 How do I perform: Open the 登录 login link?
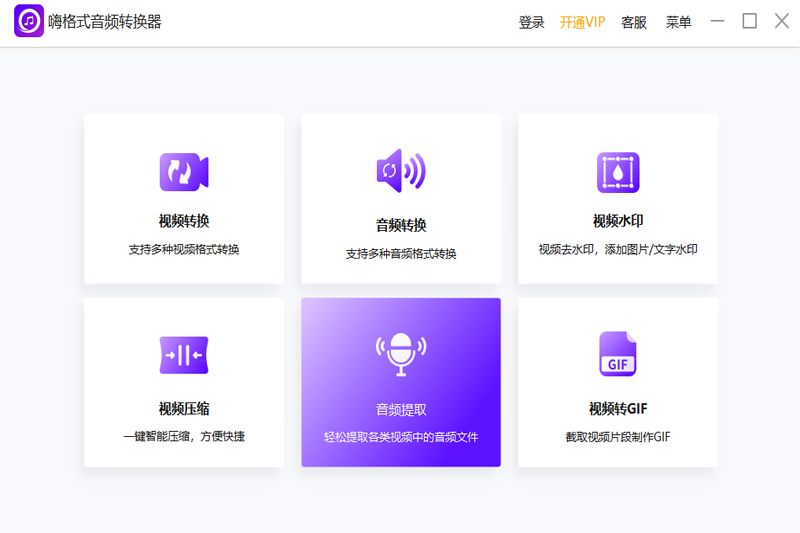(x=532, y=23)
